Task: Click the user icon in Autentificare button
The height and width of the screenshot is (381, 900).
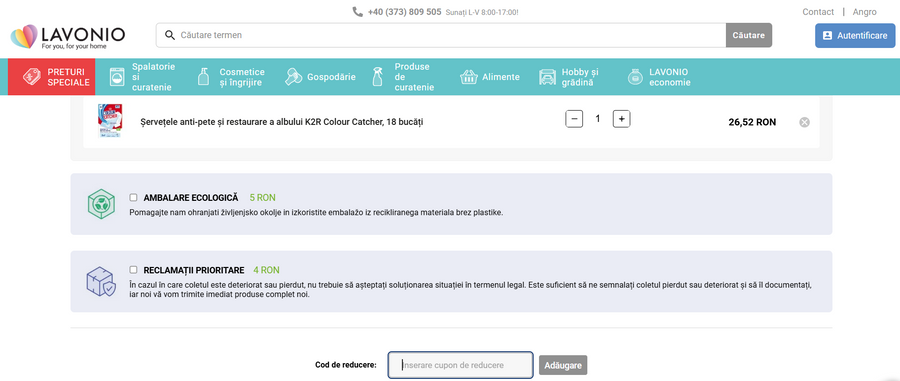Action: click(x=827, y=36)
